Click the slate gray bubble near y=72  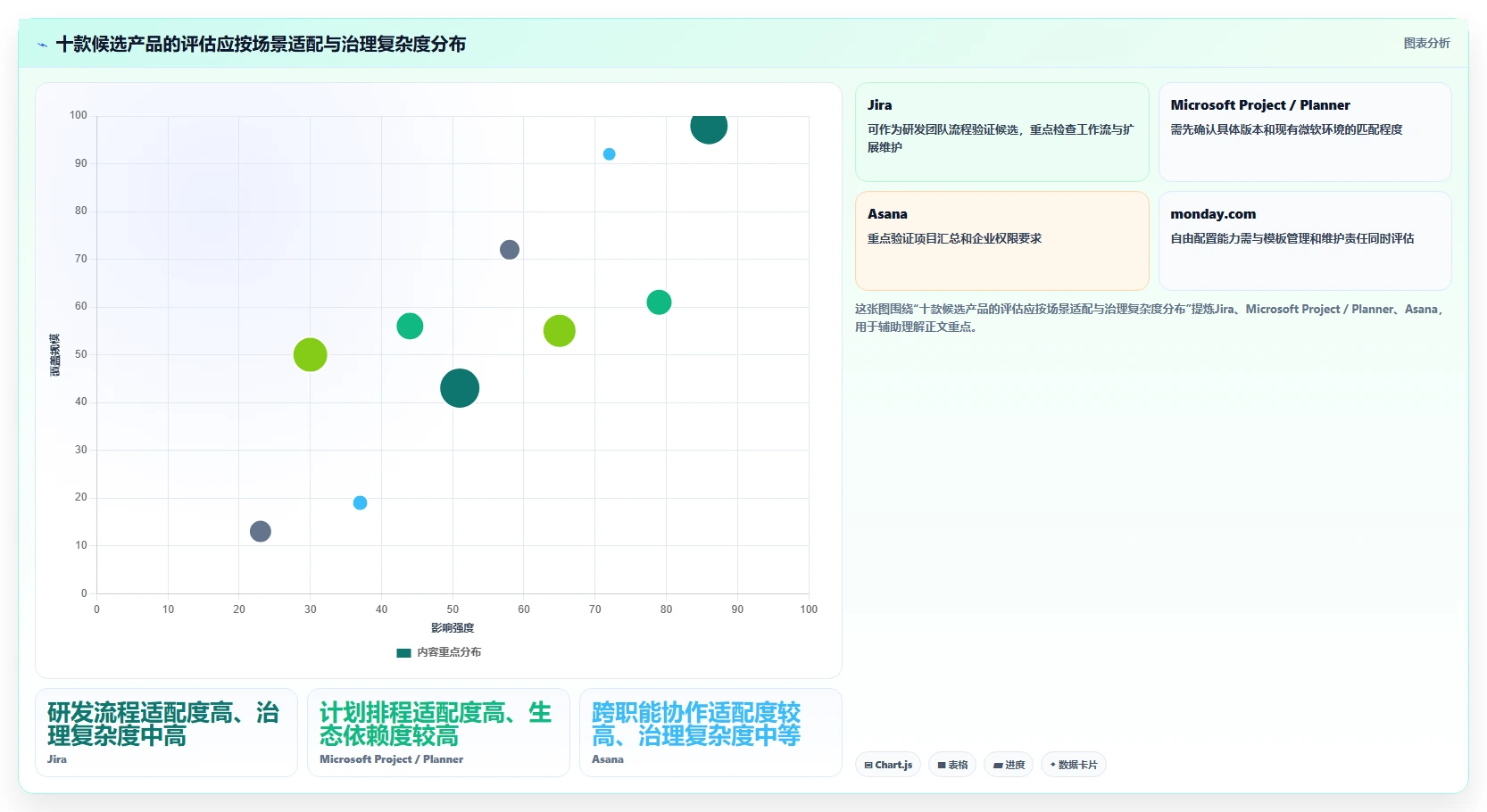point(510,250)
